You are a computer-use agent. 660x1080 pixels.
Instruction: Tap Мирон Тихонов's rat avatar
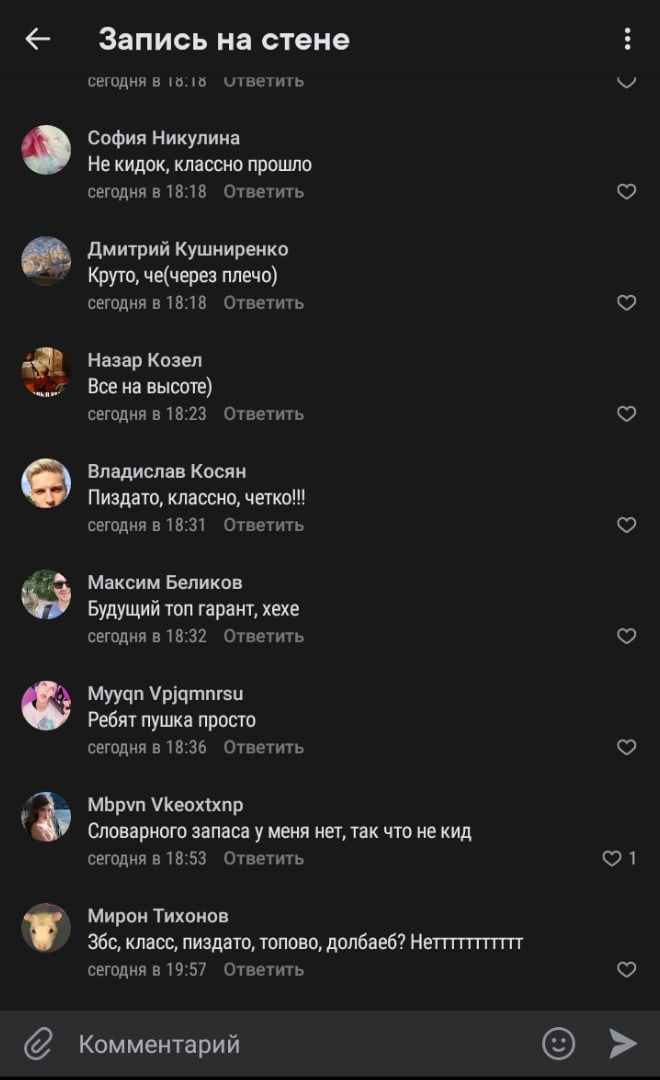pos(46,928)
